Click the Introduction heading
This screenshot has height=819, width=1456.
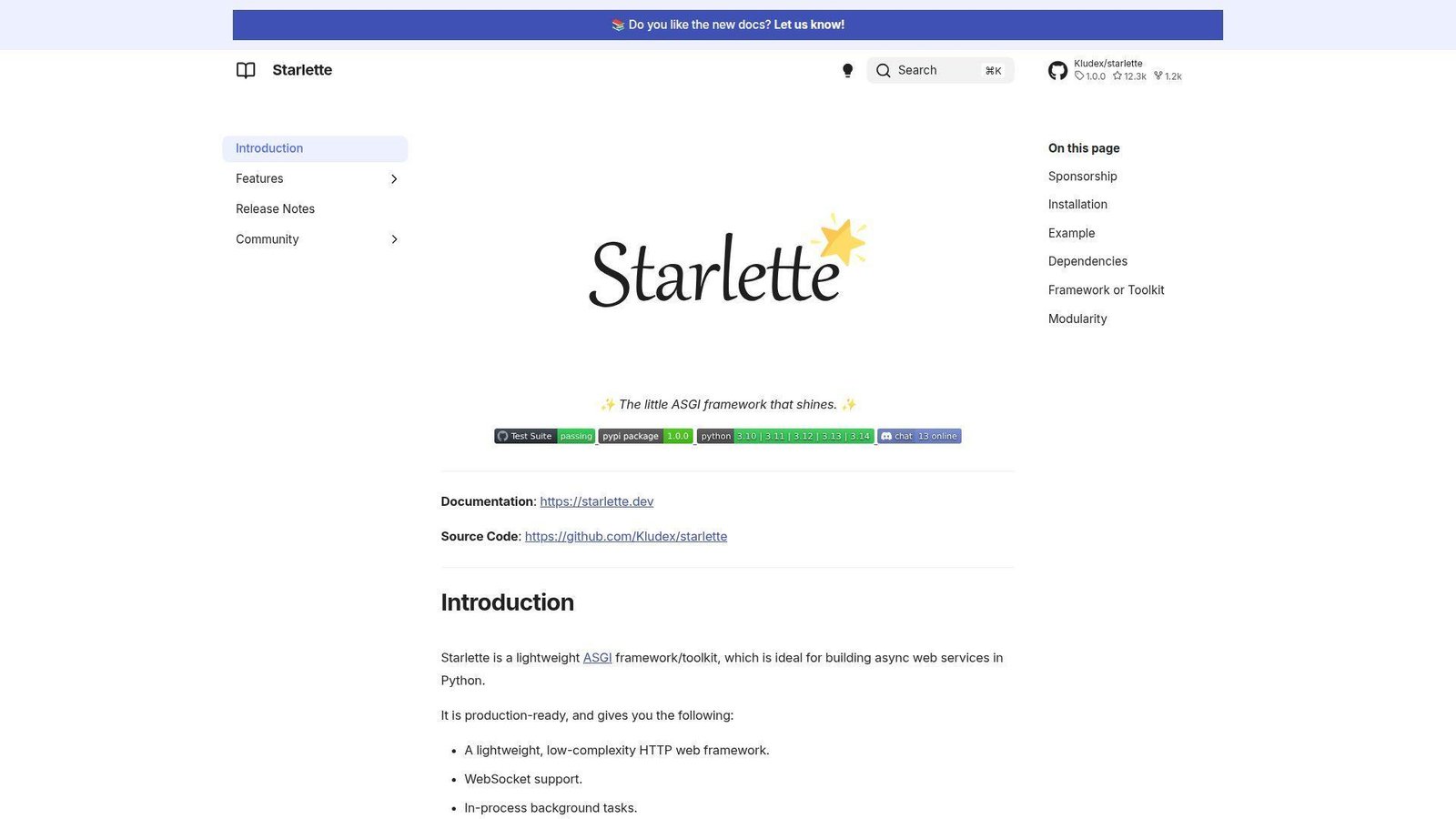507,602
